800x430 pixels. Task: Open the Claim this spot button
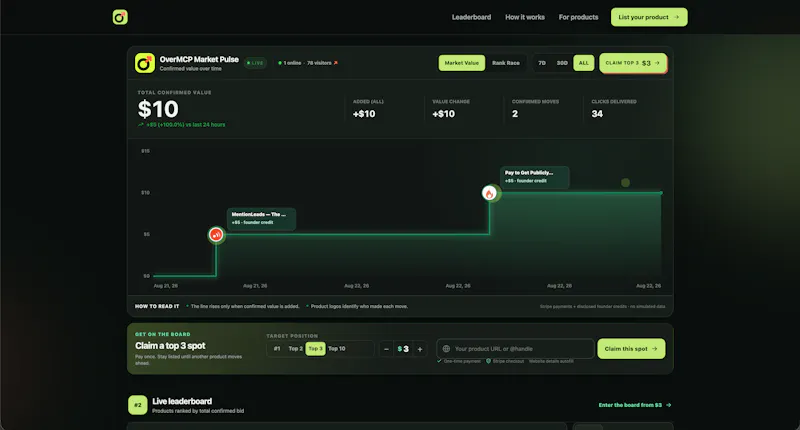(631, 349)
